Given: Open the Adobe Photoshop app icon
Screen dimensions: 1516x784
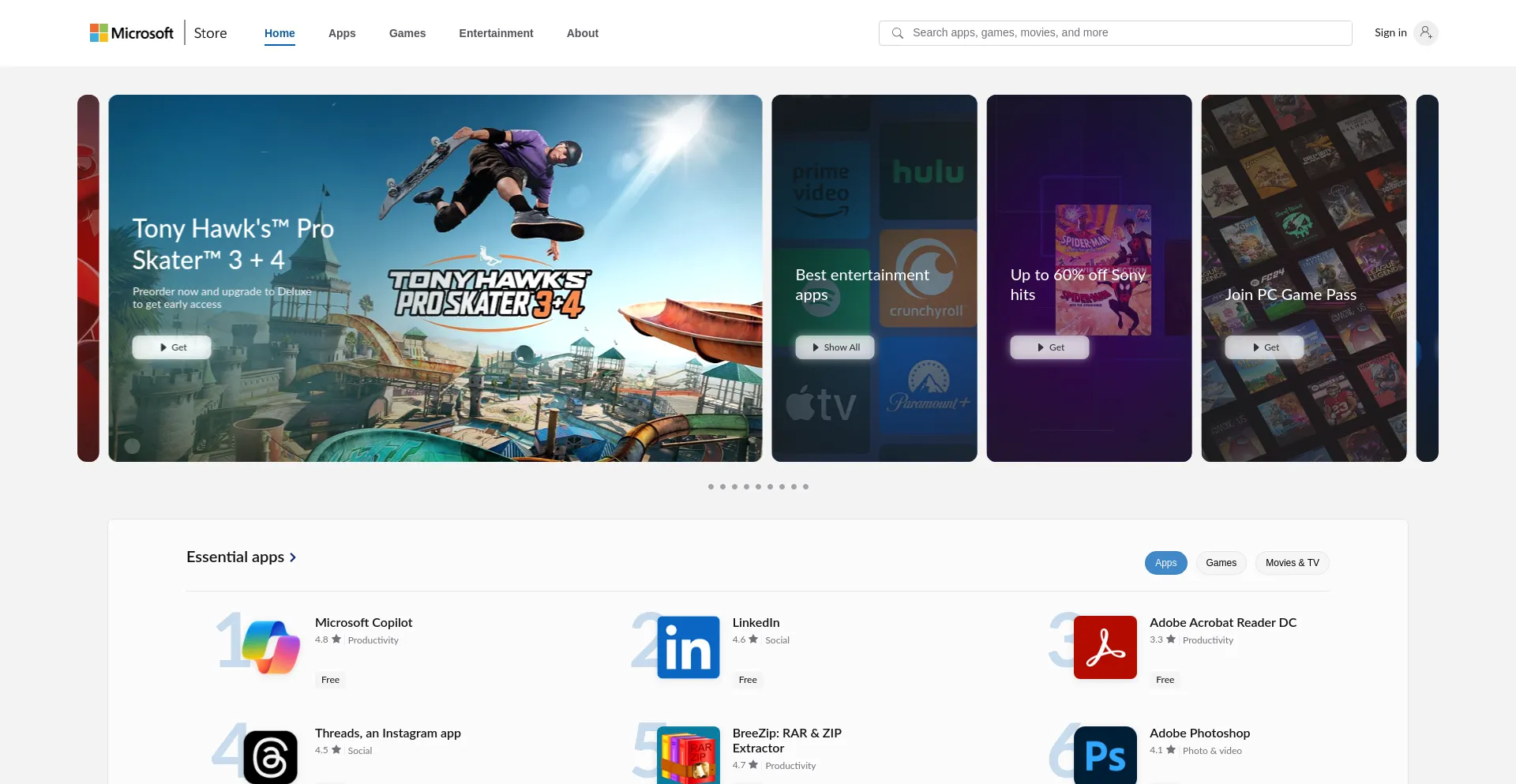Looking at the screenshot, I should pyautogui.click(x=1105, y=756).
